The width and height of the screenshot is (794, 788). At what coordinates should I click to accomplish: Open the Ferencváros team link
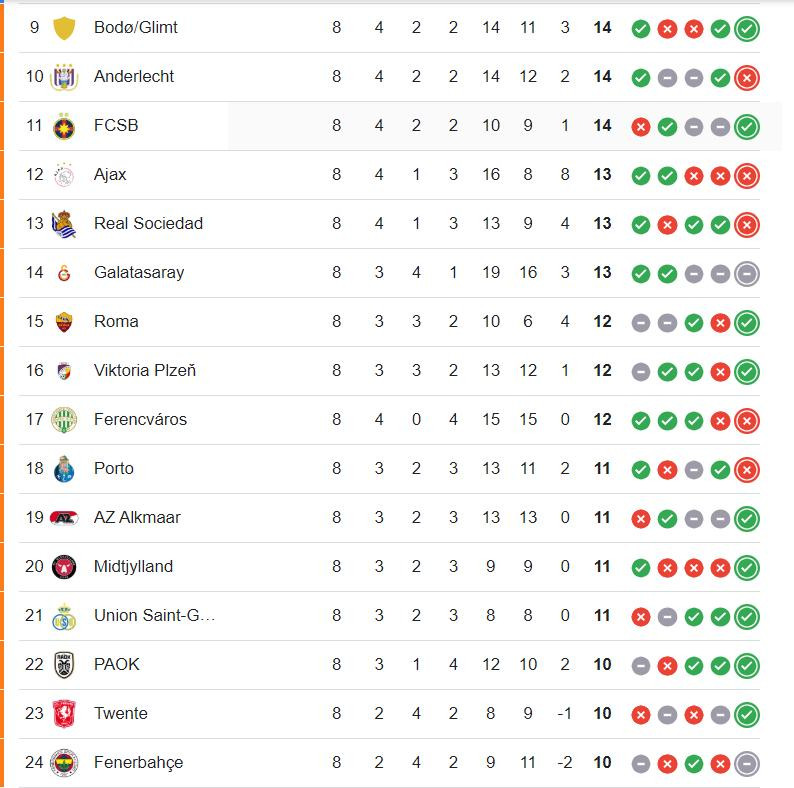pyautogui.click(x=140, y=419)
